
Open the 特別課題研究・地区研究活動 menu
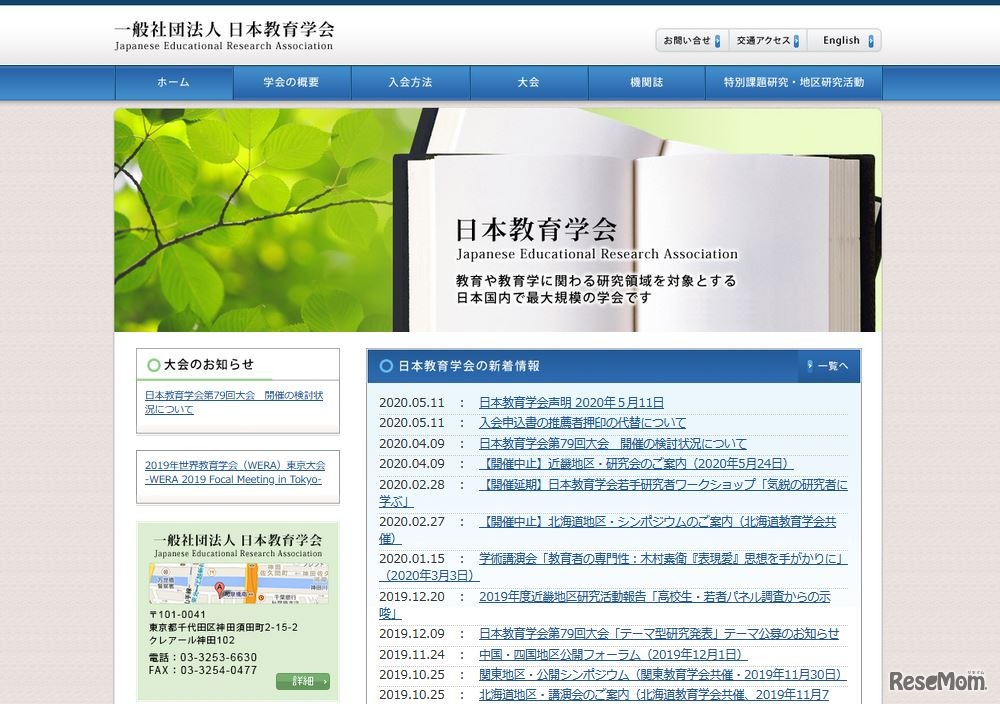click(x=793, y=83)
